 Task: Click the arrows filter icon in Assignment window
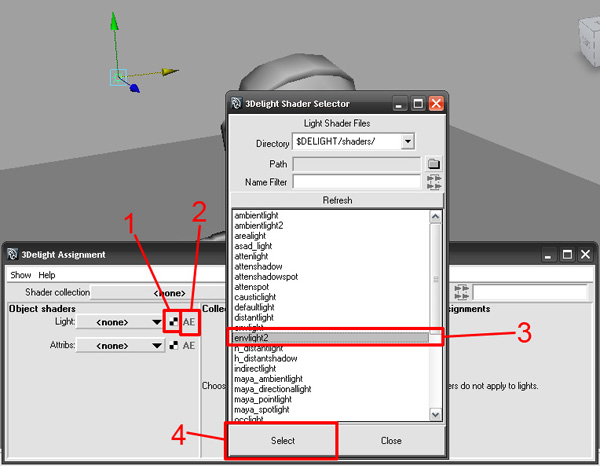click(461, 292)
